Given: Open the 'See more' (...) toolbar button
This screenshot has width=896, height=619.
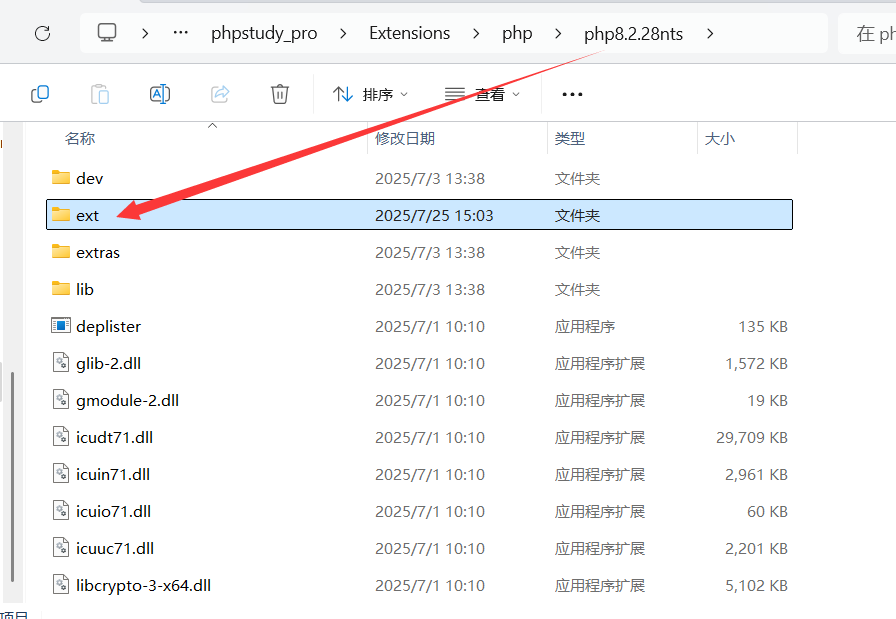Looking at the screenshot, I should [571, 93].
